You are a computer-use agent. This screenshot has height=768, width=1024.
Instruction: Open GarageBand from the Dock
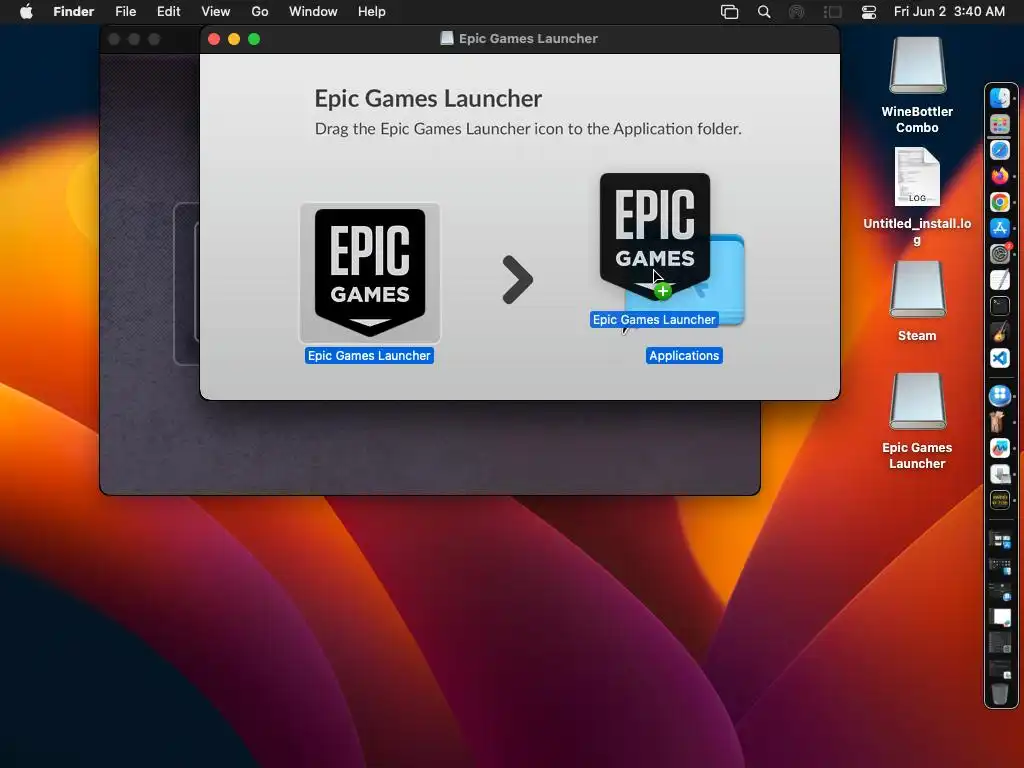point(1000,332)
